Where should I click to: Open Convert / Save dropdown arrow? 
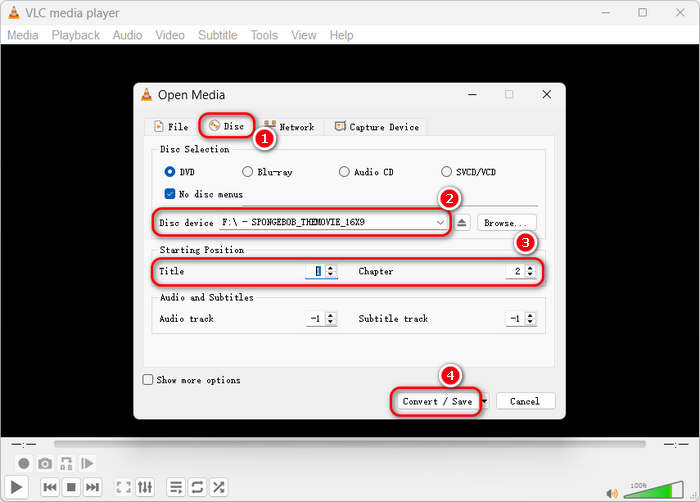[x=485, y=401]
